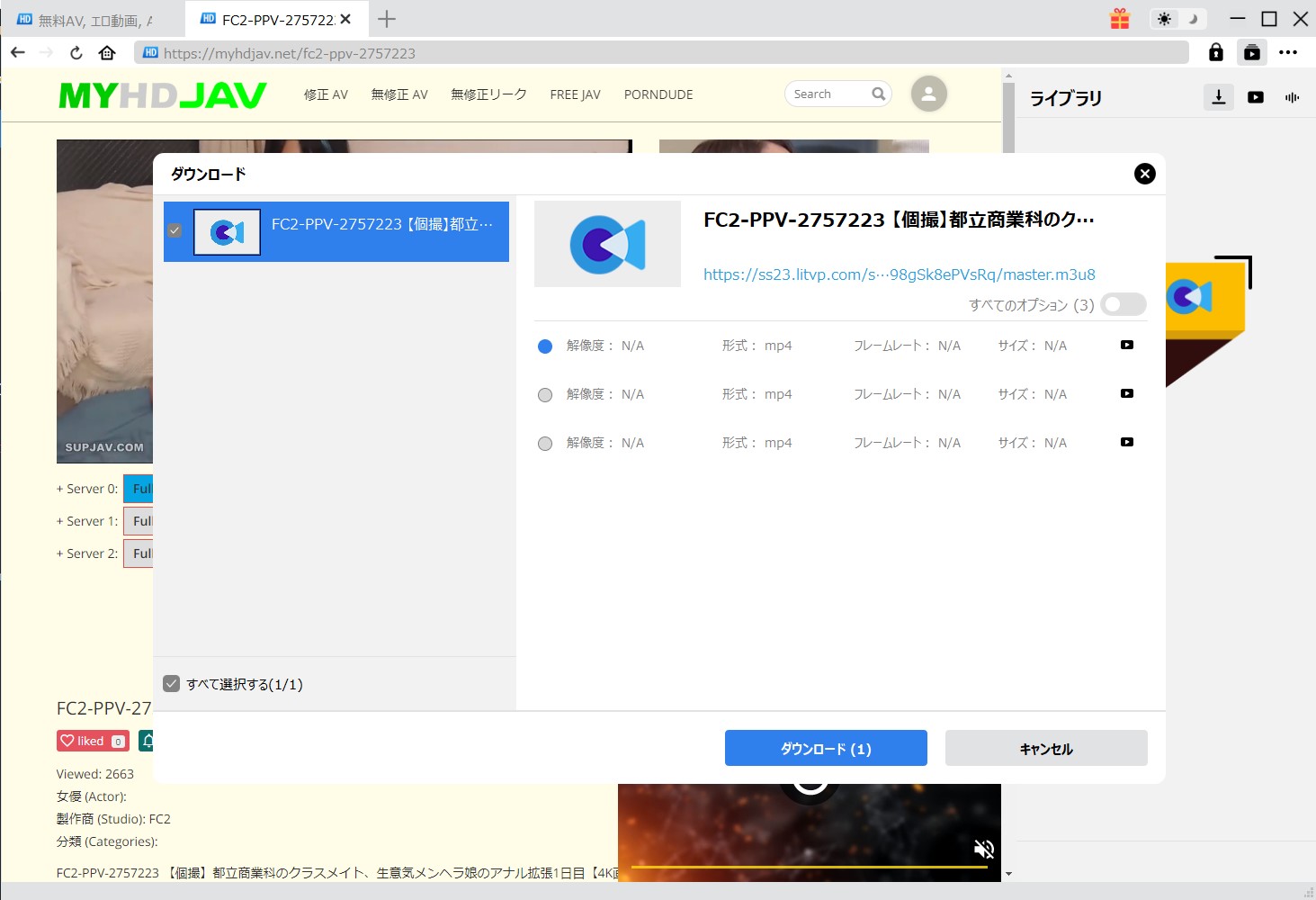Click the Cancel button in the dialog
This screenshot has width=1316, height=900.
(1046, 748)
